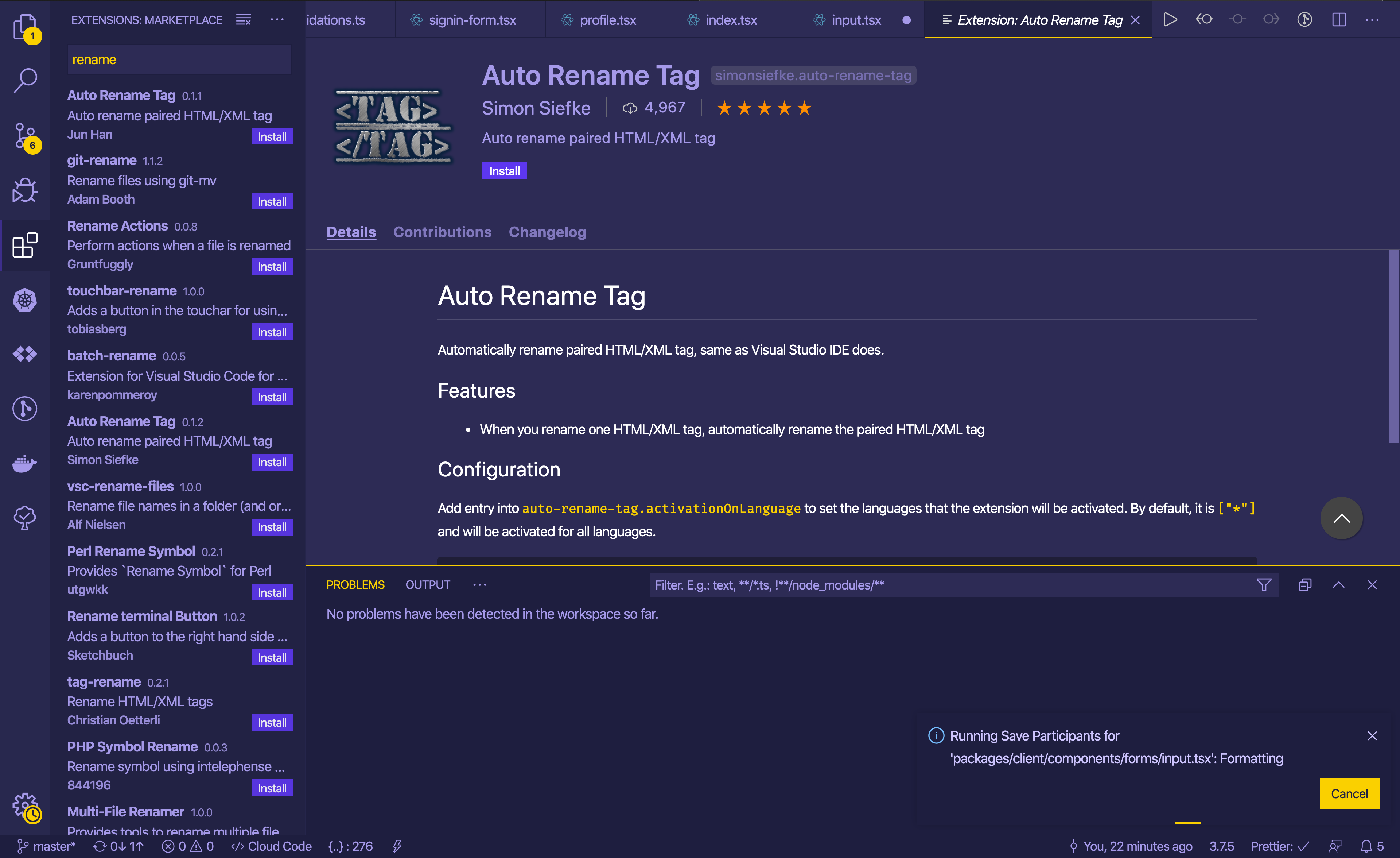Open the Kubernetes helm wheel icon
The height and width of the screenshot is (858, 1400).
click(x=25, y=299)
